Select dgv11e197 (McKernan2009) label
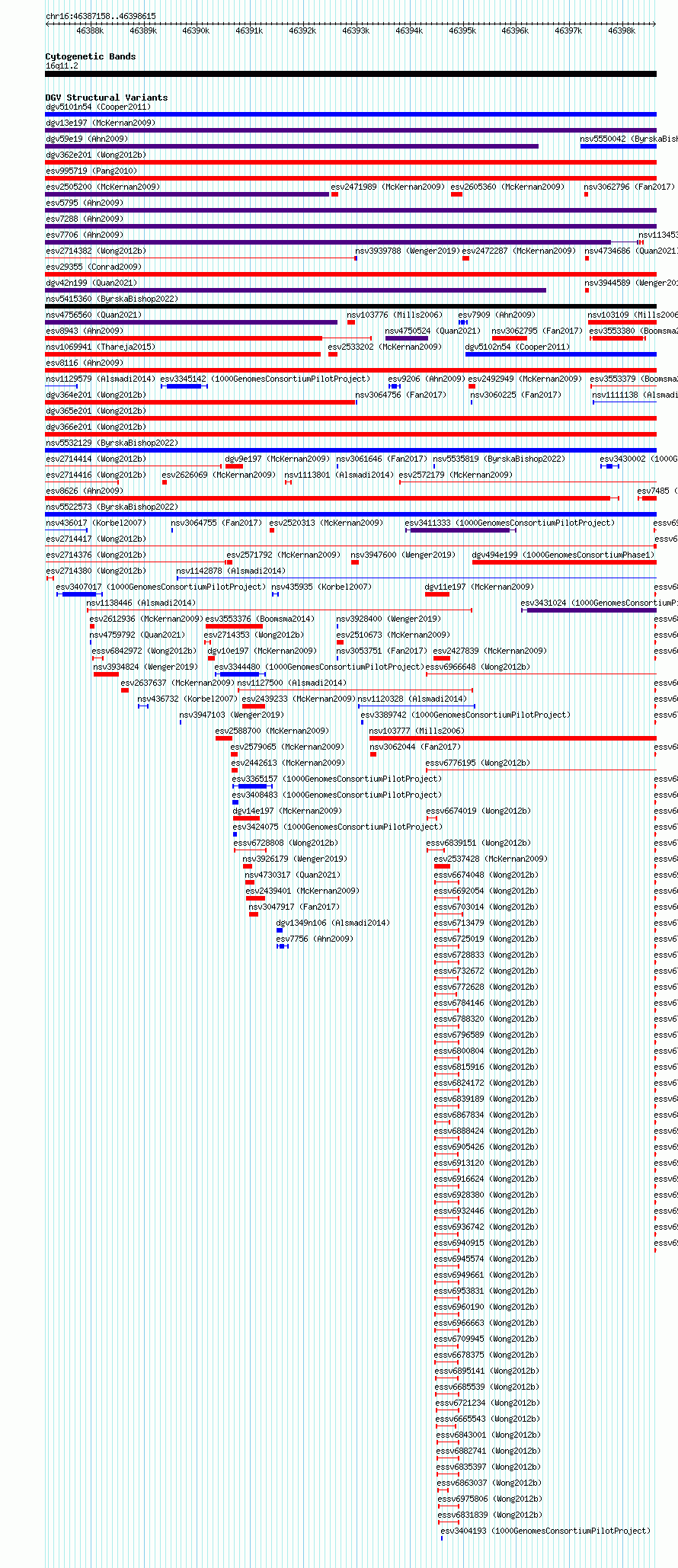The height and width of the screenshot is (1568, 678). click(x=479, y=587)
